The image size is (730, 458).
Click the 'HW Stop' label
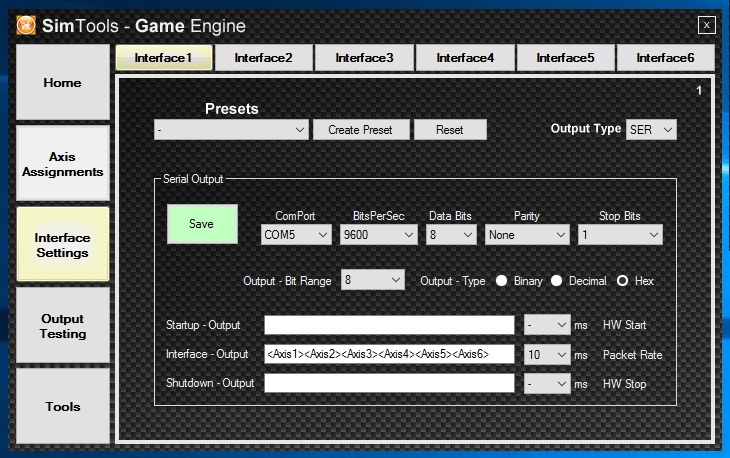pyautogui.click(x=624, y=384)
